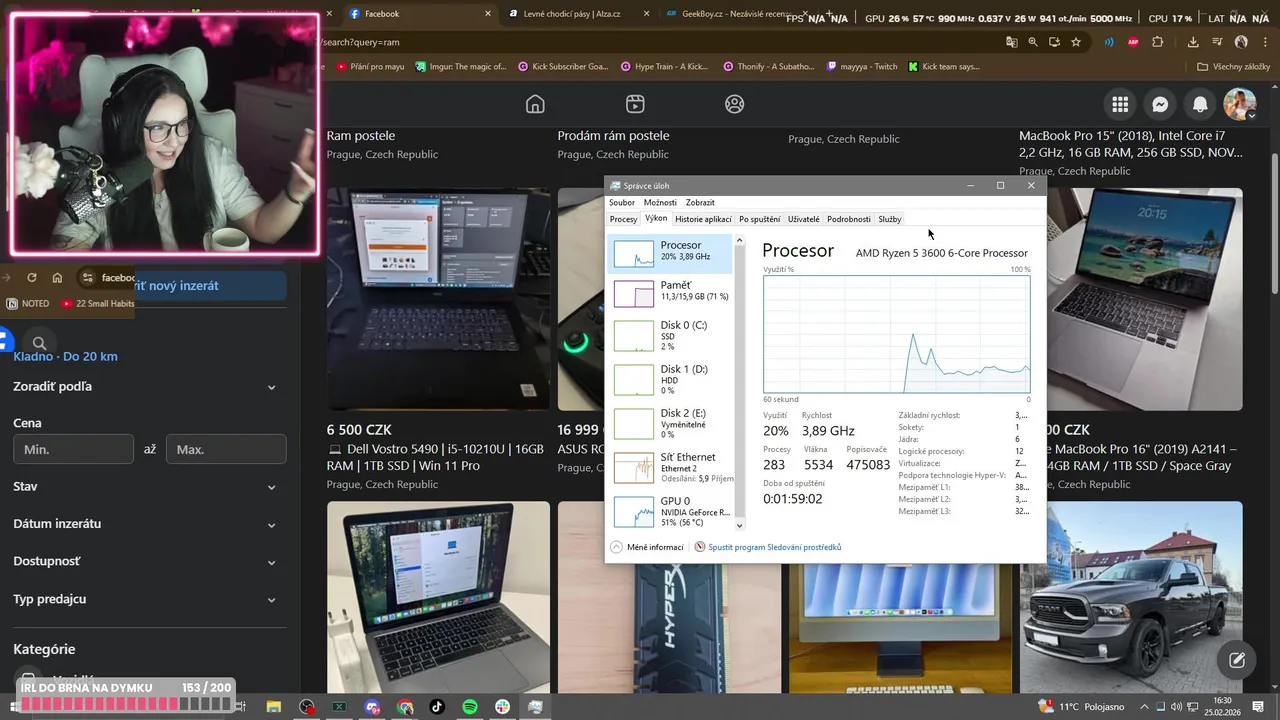
Task: Open the Thonify - A Subatho... bookmark
Action: point(769,67)
